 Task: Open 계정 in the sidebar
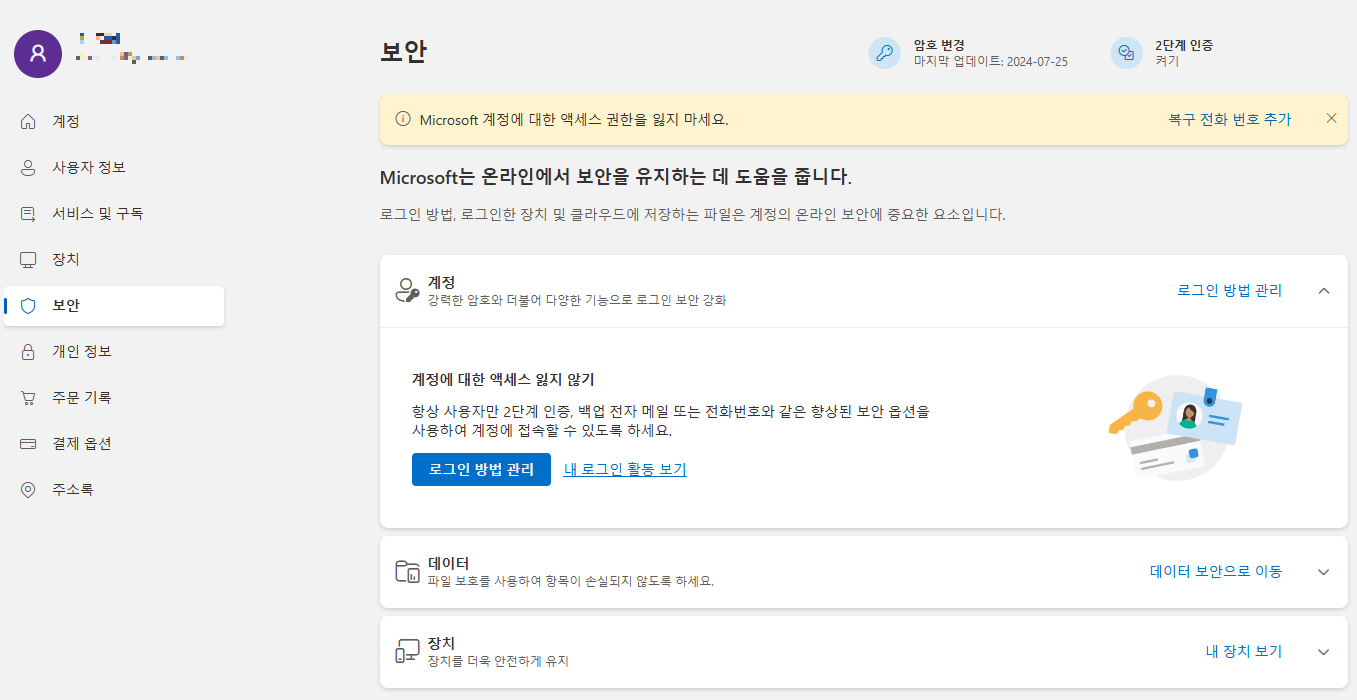(x=114, y=122)
